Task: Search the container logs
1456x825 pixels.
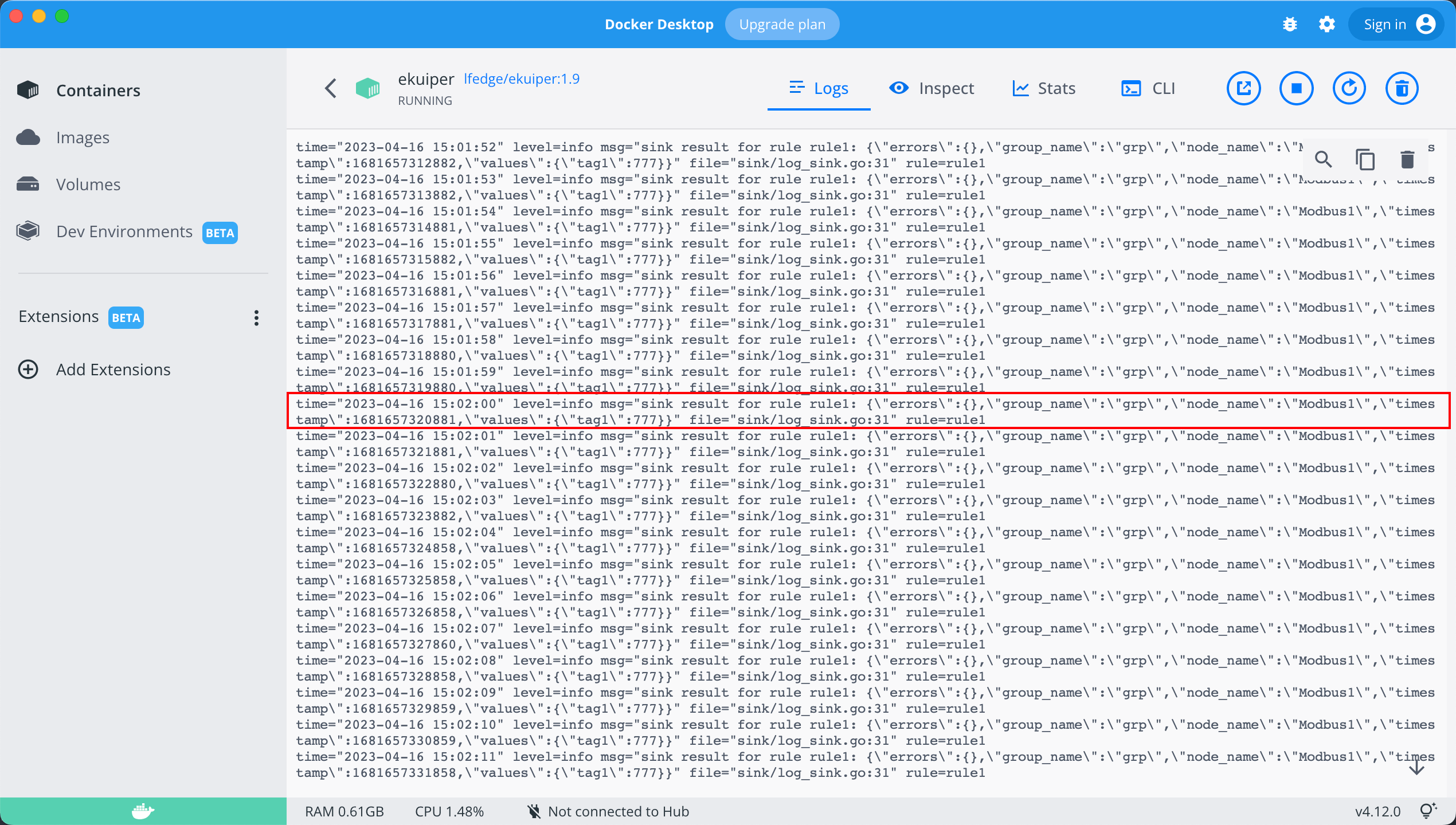Action: 1323,159
